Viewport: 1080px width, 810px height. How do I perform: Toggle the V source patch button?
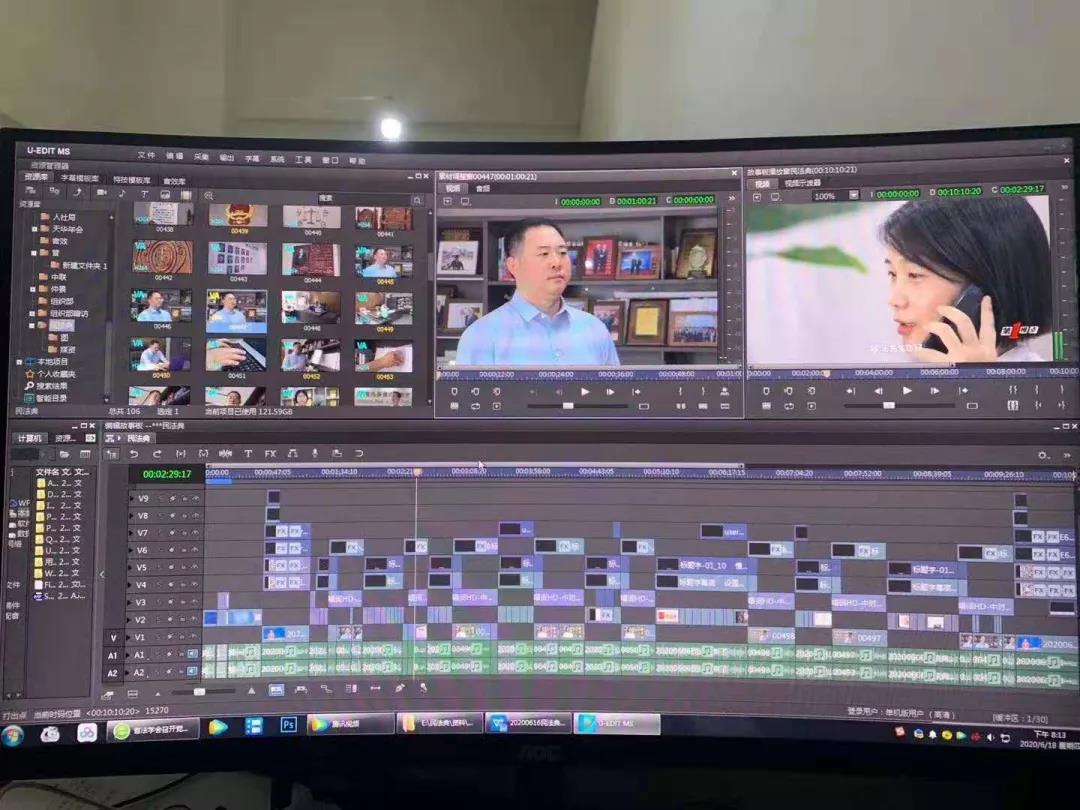click(x=114, y=638)
